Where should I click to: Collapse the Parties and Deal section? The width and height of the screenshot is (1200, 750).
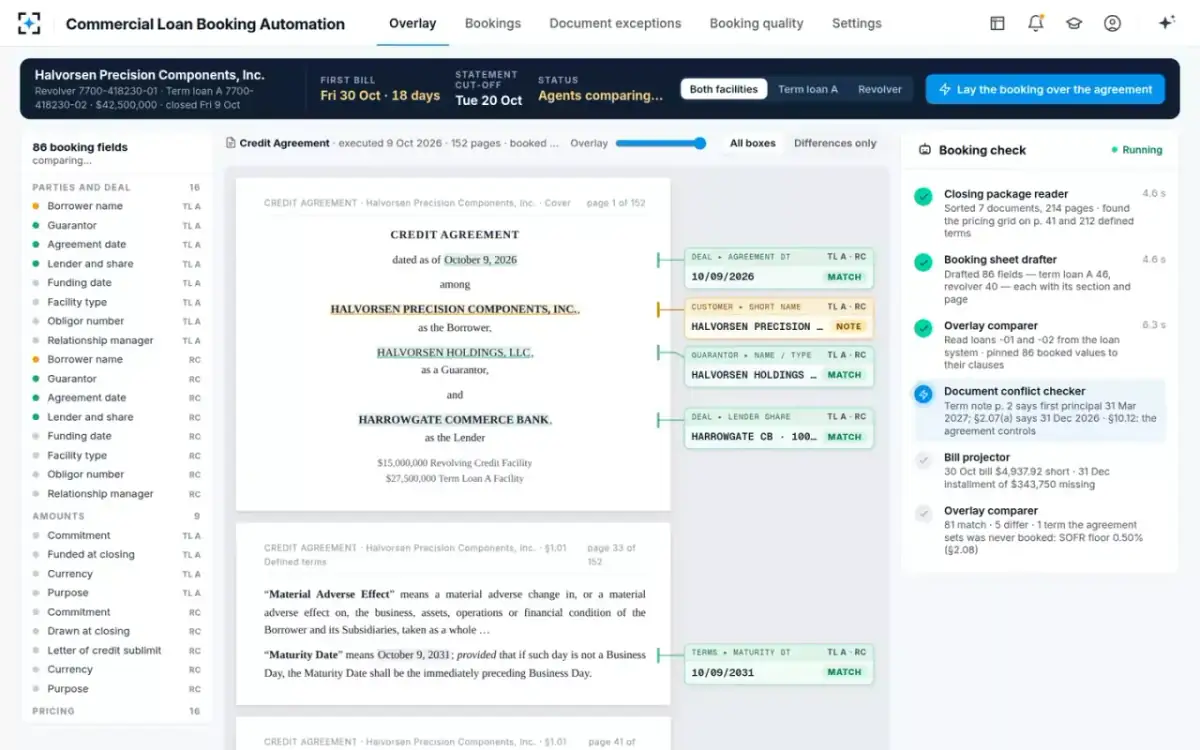pos(116,187)
